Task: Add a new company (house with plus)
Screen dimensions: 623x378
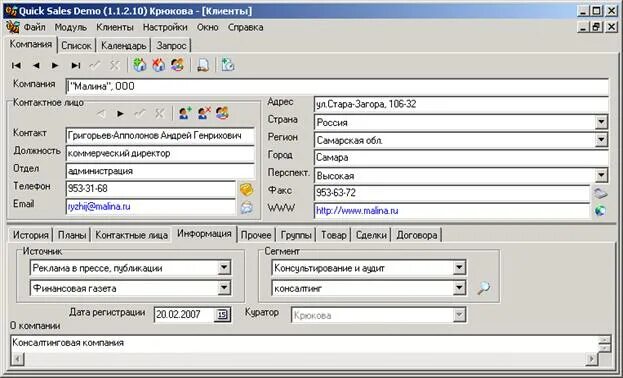Action: pyautogui.click(x=139, y=65)
